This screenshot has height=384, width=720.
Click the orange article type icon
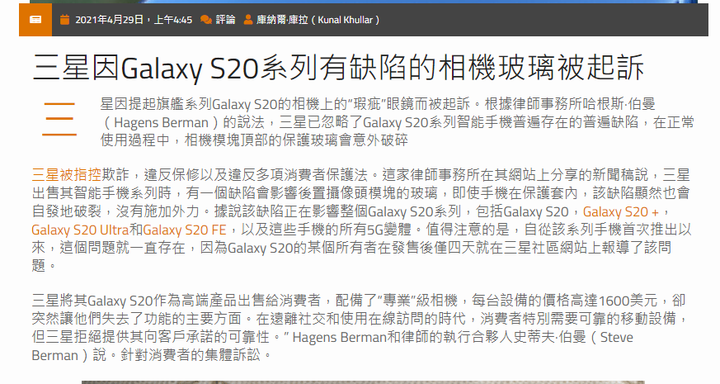[x=35, y=19]
